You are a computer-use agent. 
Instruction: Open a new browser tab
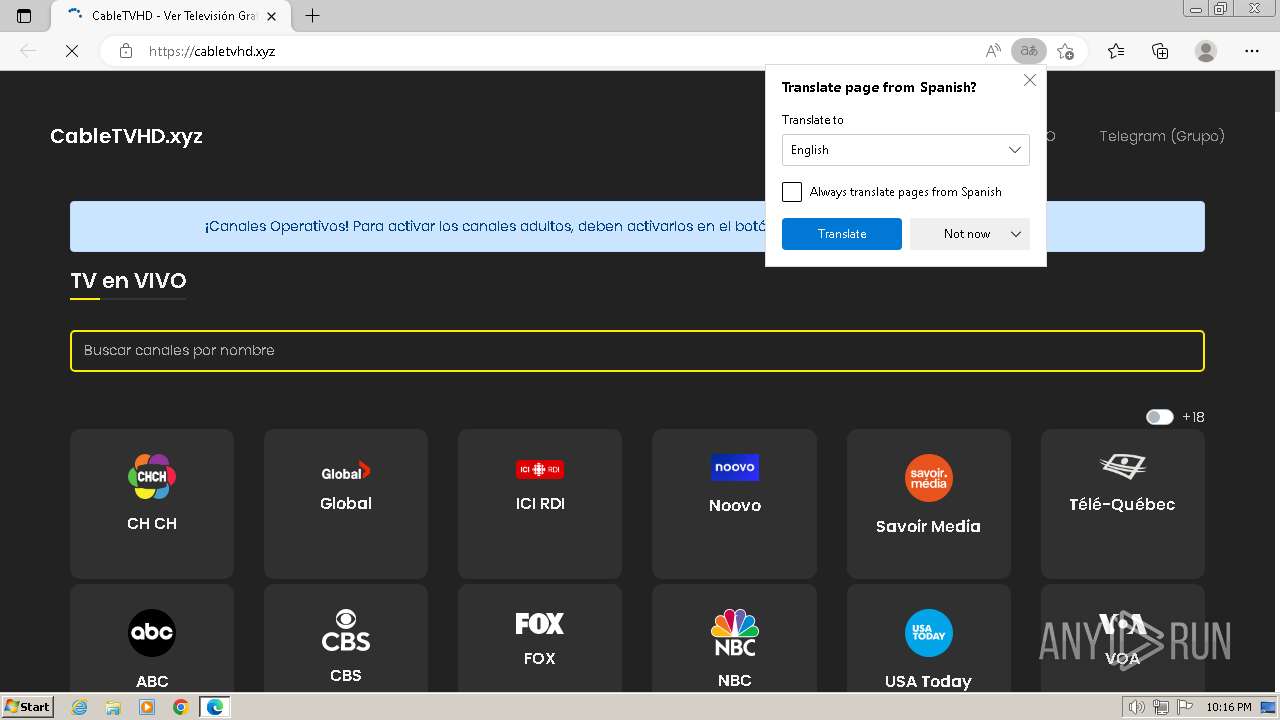tap(312, 16)
